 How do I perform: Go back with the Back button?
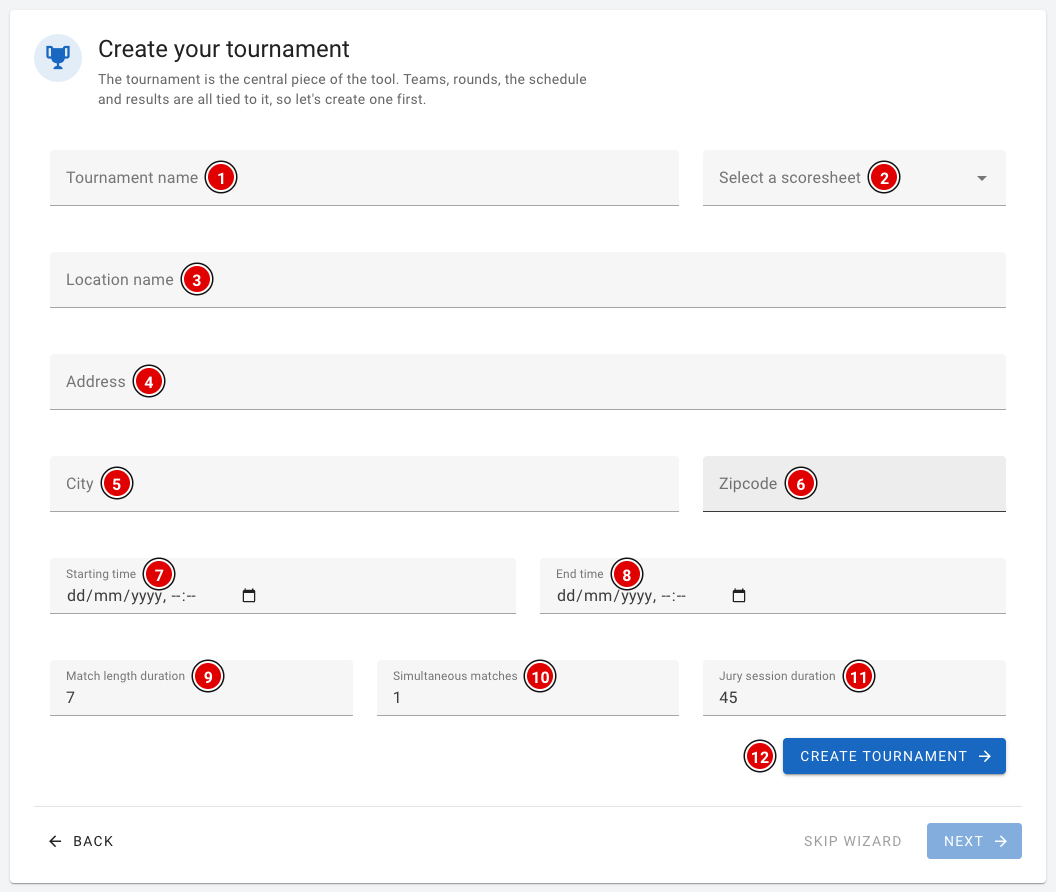coord(81,841)
